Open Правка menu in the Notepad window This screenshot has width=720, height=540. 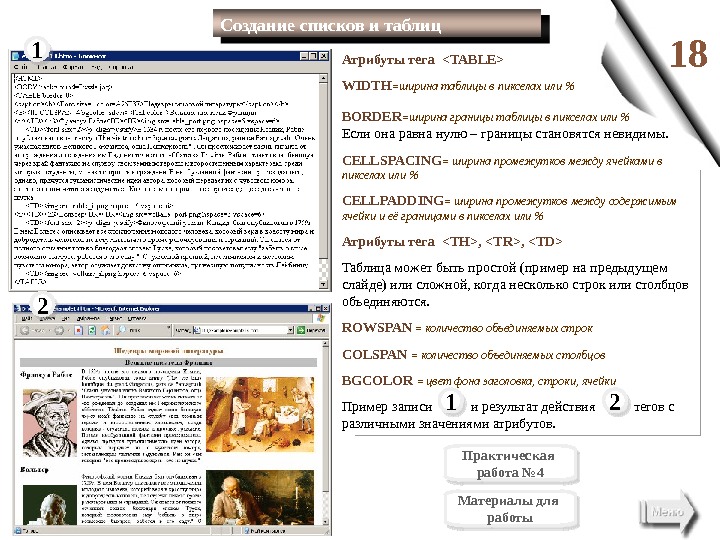pyautogui.click(x=48, y=67)
